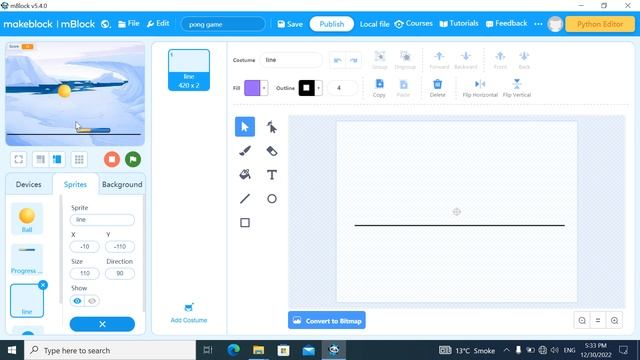Hide the sprite with crossed eye icon
Image resolution: width=640 pixels, height=360 pixels.
(x=92, y=301)
